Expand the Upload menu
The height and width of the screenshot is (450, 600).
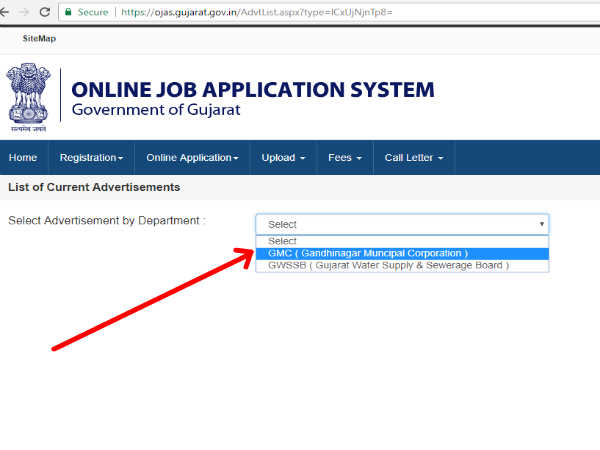point(283,158)
